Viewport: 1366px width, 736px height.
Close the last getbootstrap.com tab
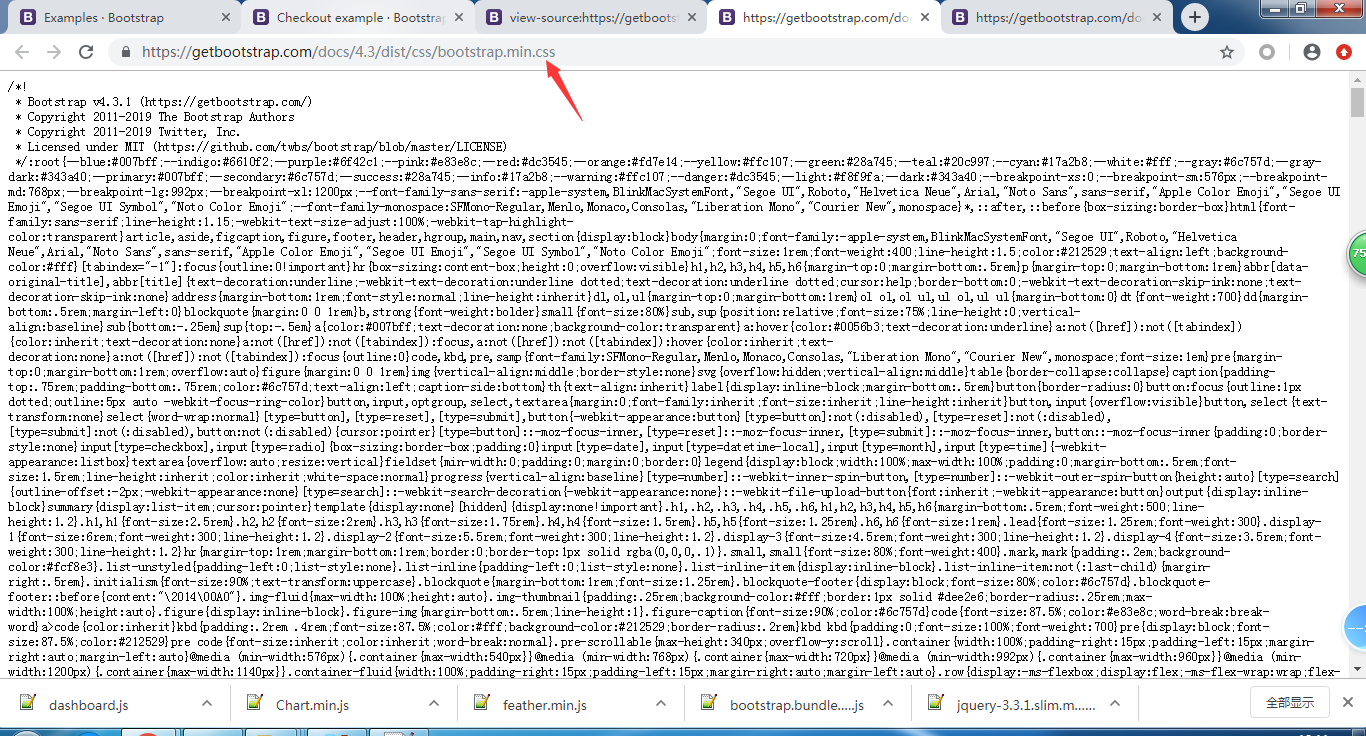(x=1157, y=18)
